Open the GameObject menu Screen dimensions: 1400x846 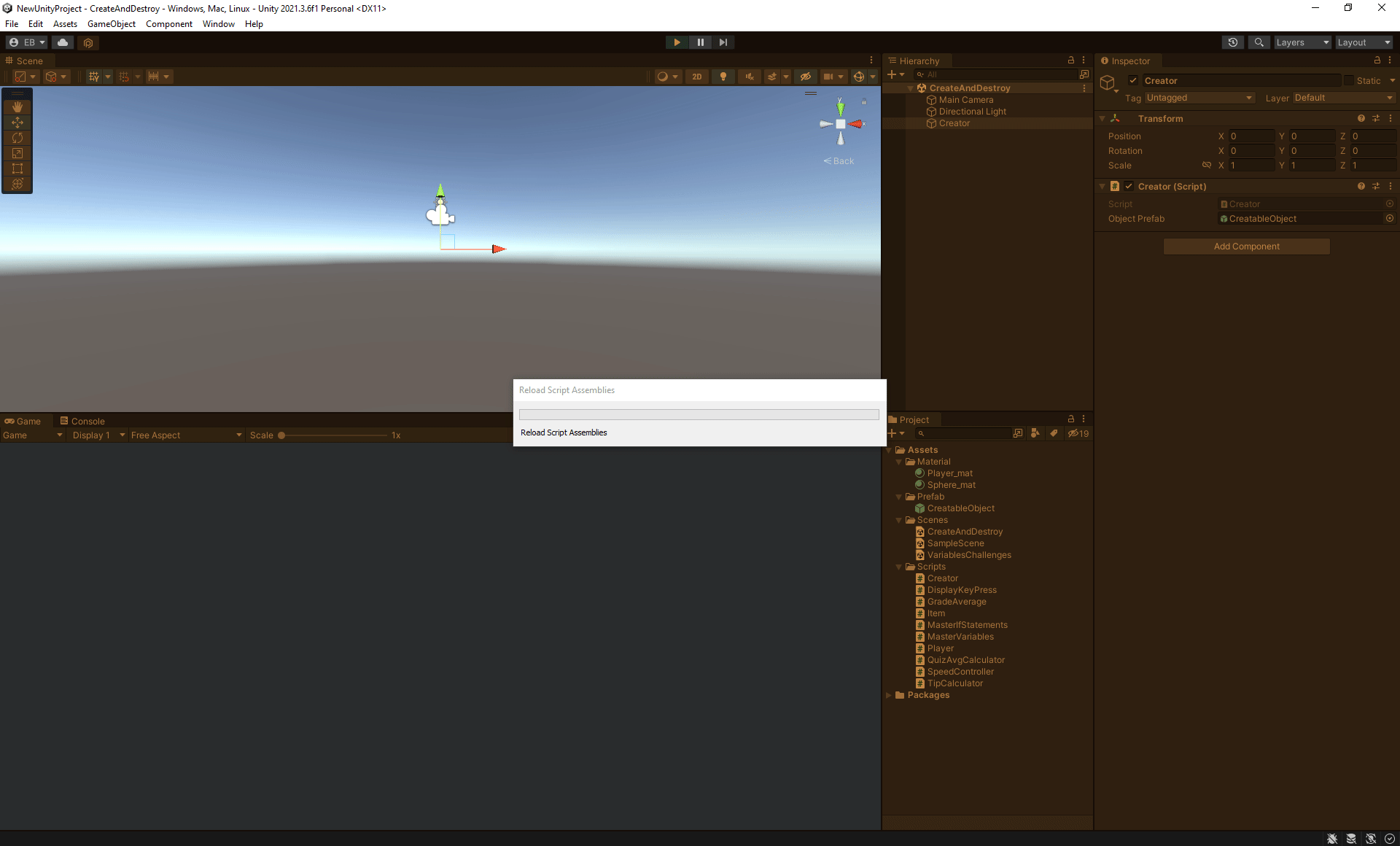pos(111,24)
